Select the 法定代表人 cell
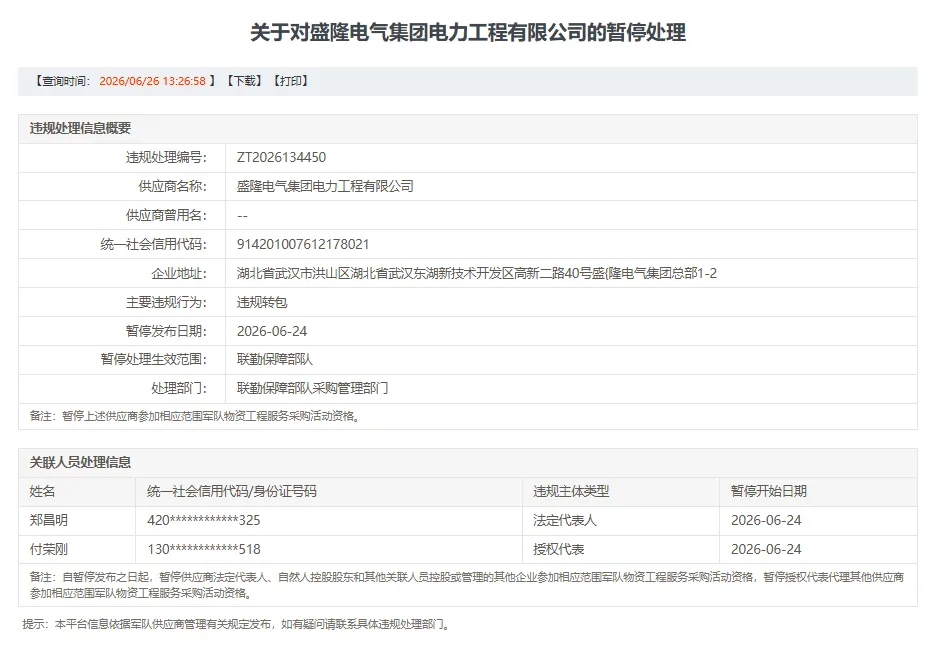Viewport: 940px width, 648px height. coord(565,520)
